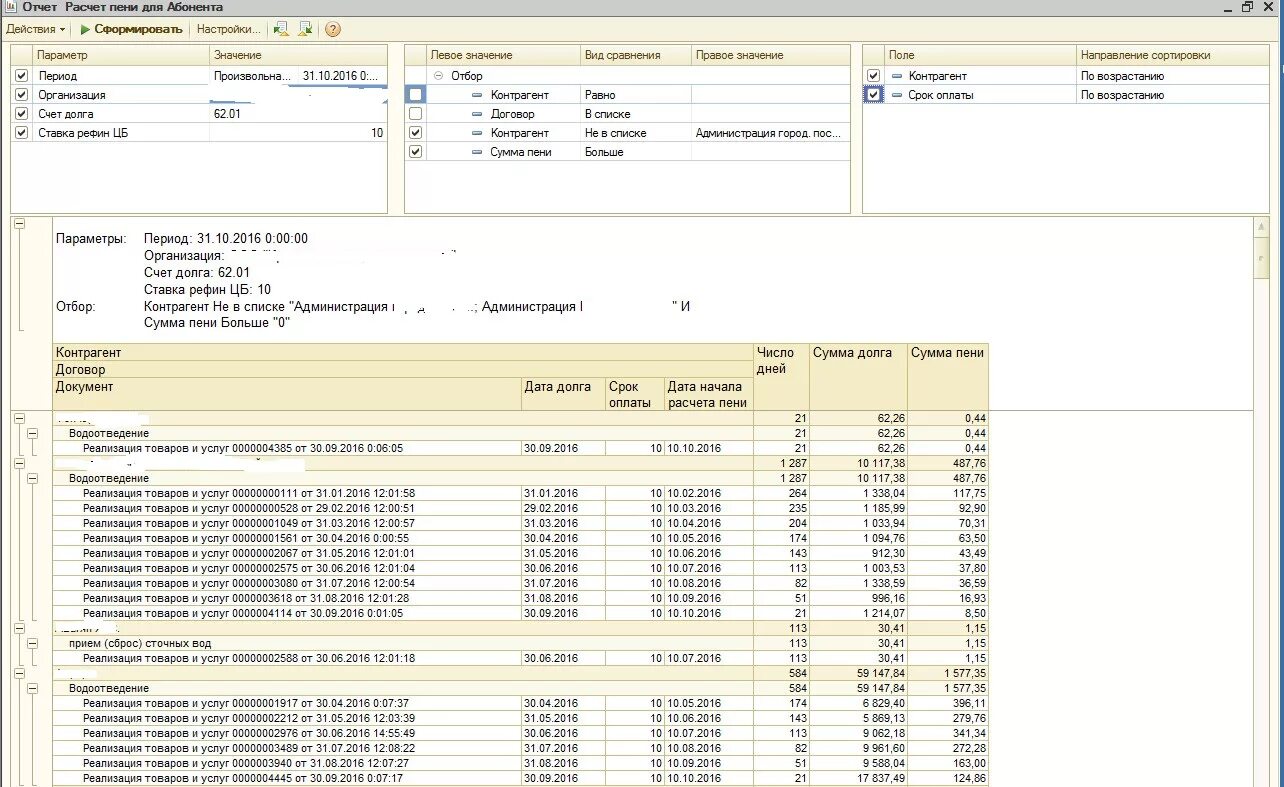Toggle the Контрагент sort field checkbox
Image resolution: width=1284 pixels, height=787 pixels.
(874, 76)
